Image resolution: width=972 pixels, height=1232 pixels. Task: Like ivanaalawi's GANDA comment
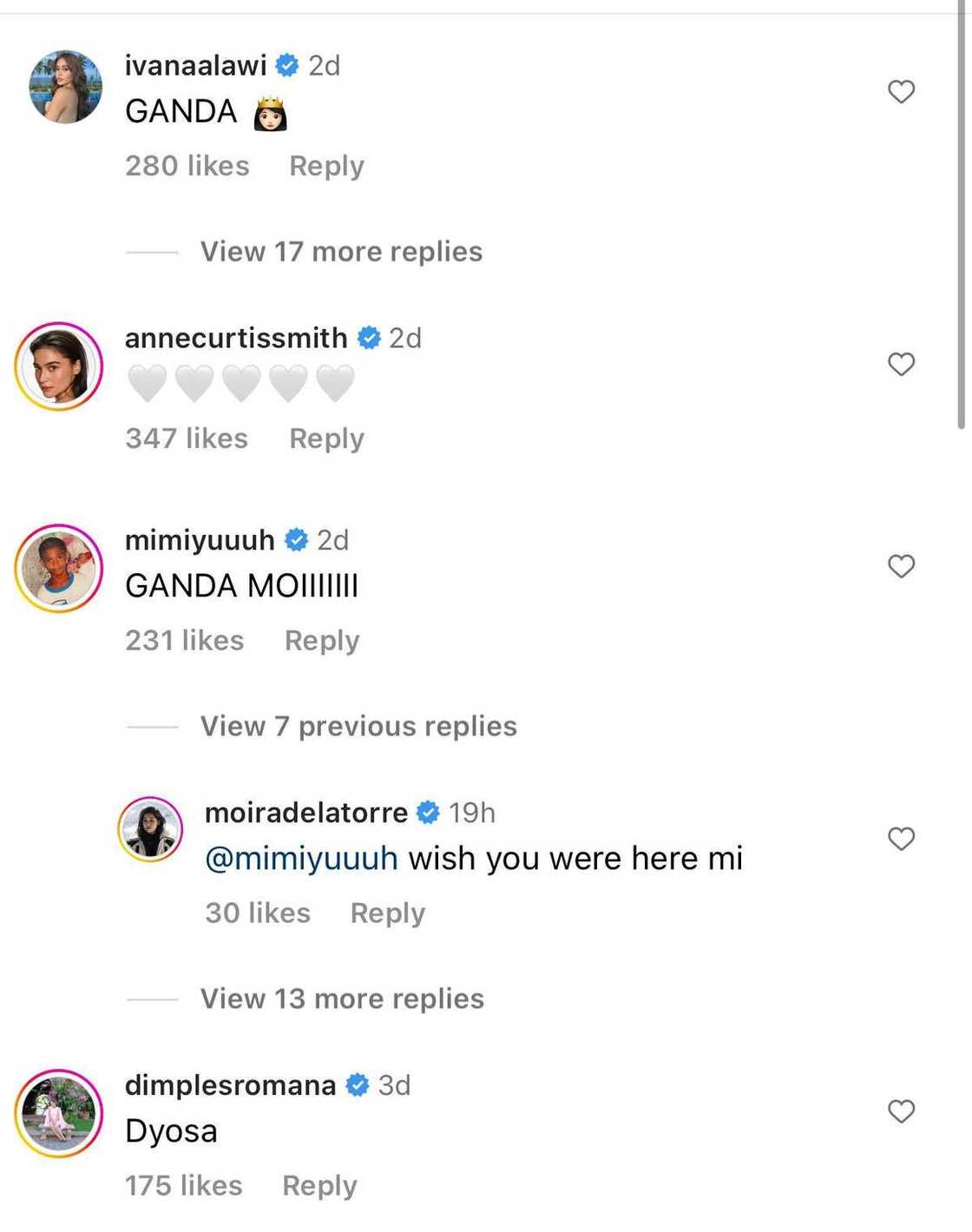pos(901,91)
